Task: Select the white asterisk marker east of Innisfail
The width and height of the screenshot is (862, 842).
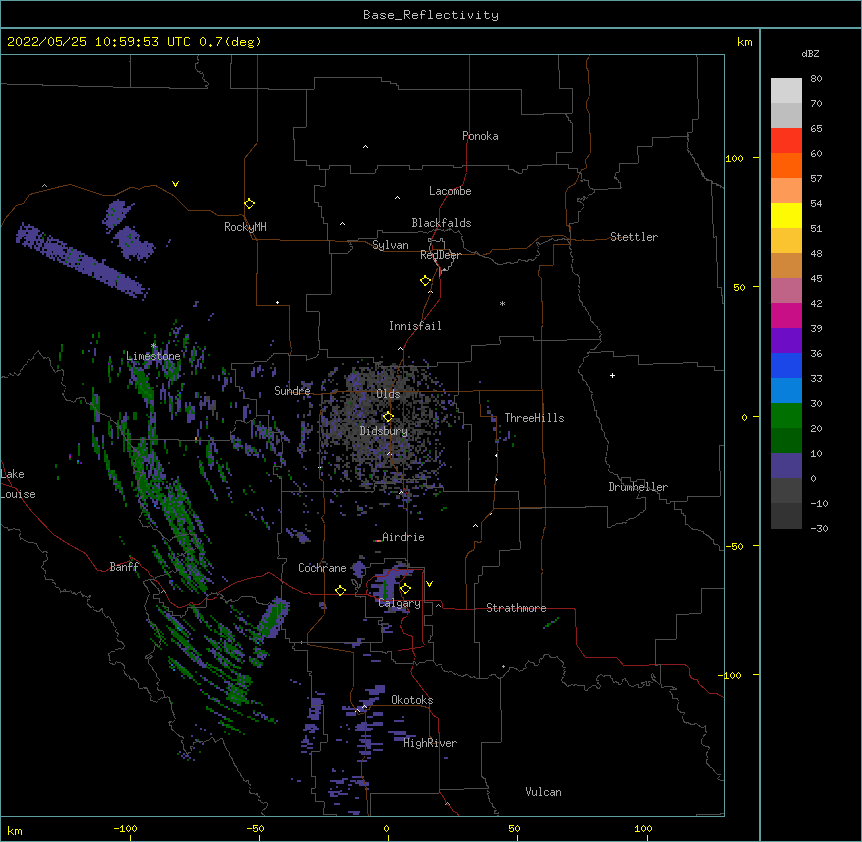Action: [x=502, y=303]
